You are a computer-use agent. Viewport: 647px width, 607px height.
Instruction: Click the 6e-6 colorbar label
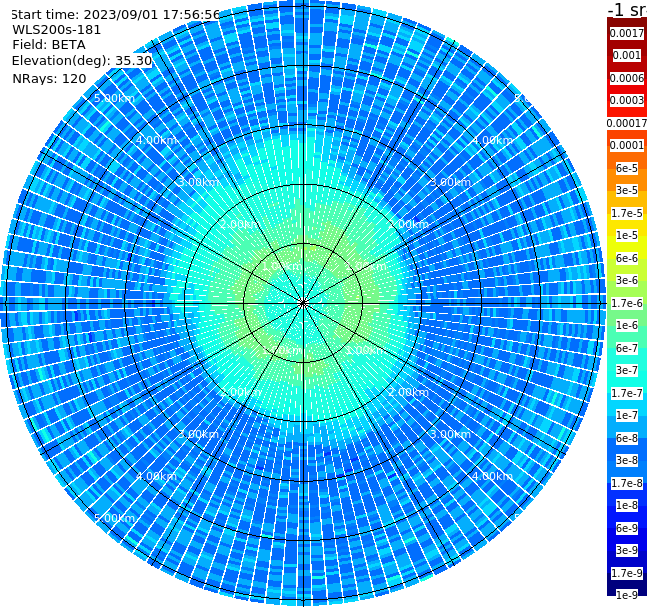tap(627, 258)
